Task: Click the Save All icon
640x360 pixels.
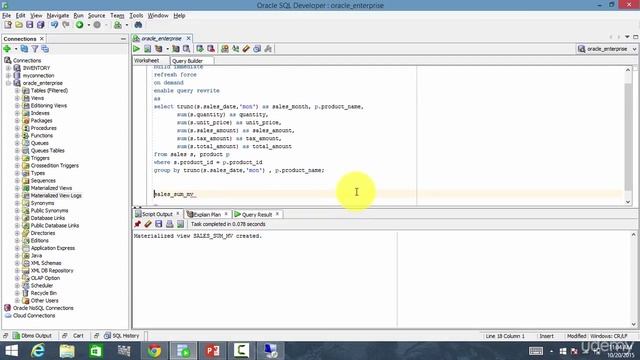Action: [40, 25]
